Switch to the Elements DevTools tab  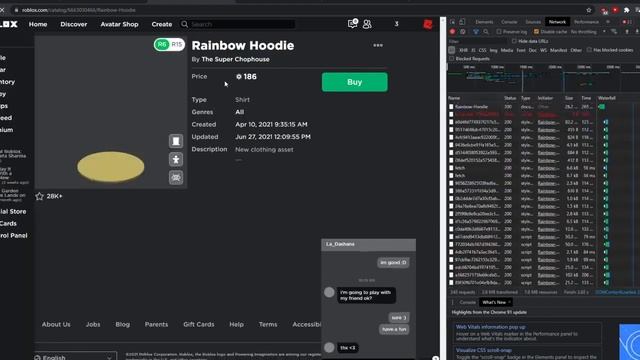[484, 22]
